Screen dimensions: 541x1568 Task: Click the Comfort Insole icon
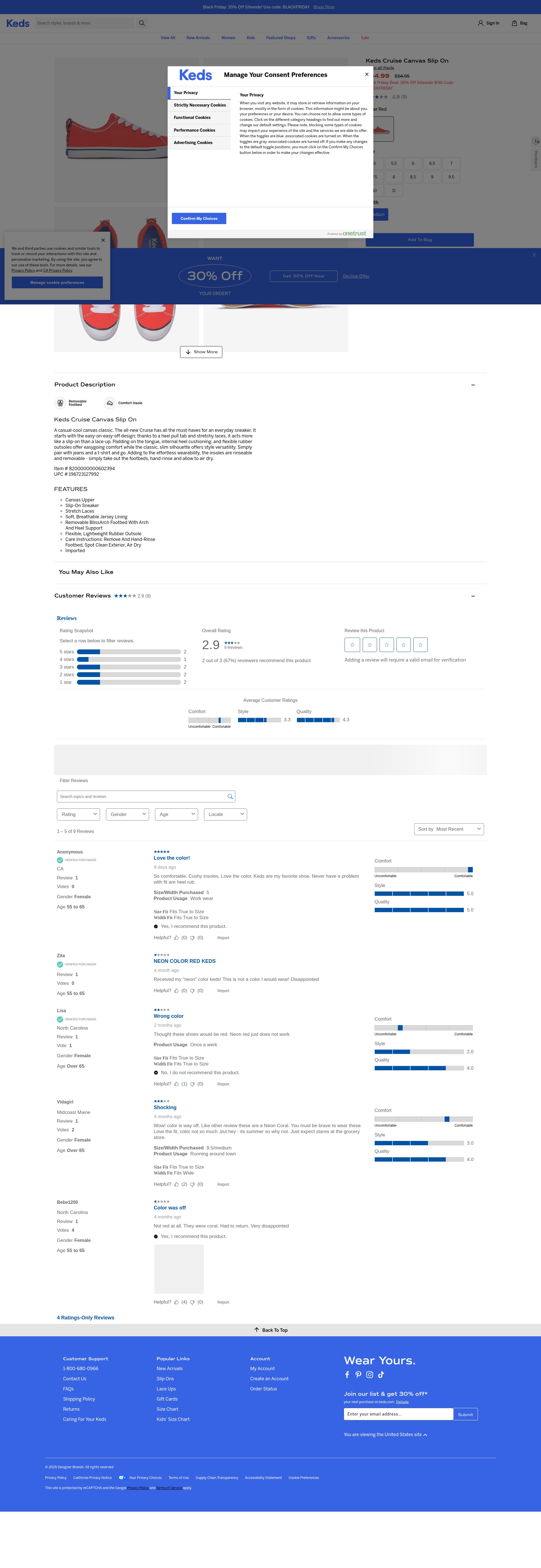[110, 403]
